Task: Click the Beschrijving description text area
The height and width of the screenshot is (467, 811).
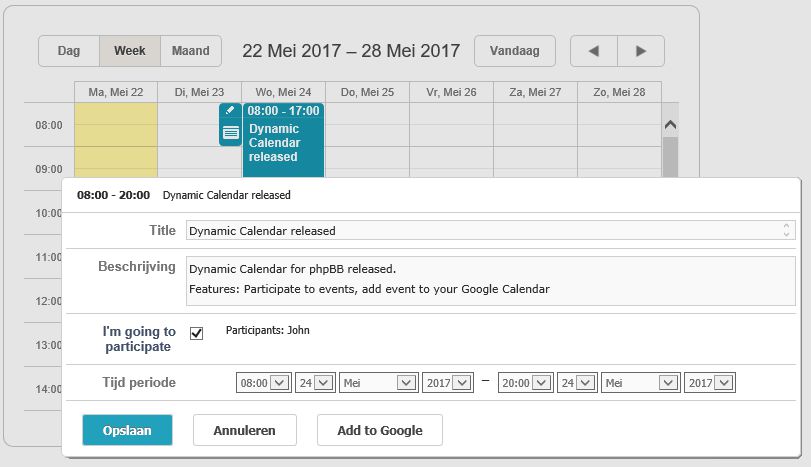Action: (x=490, y=280)
